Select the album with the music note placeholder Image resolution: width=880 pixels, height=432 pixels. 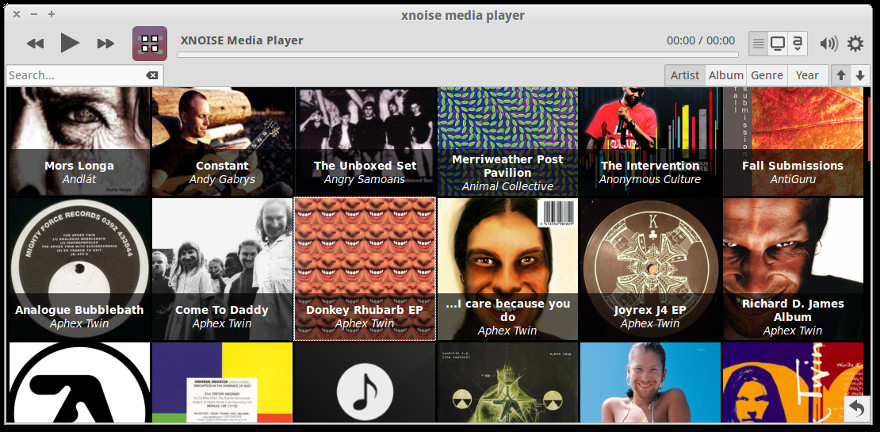[x=365, y=382]
